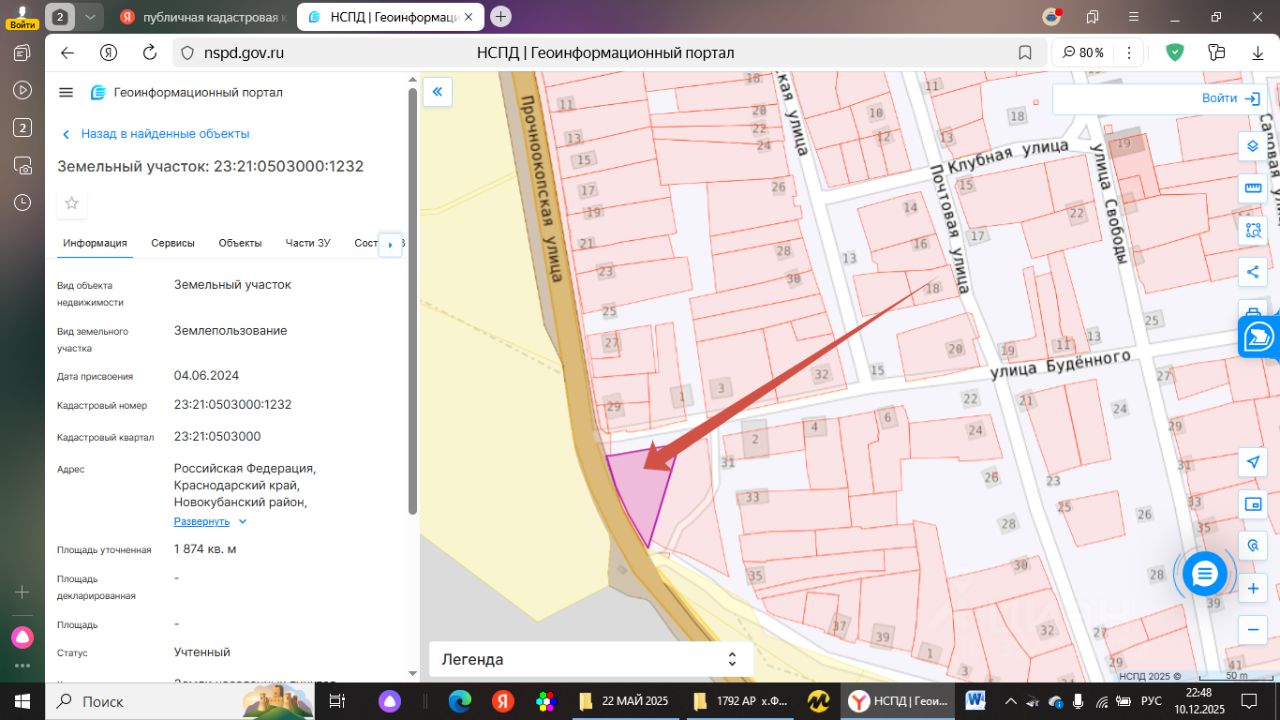Viewport: 1280px width, 720px height.
Task: Open the map layers tool
Action: coord(1252,147)
